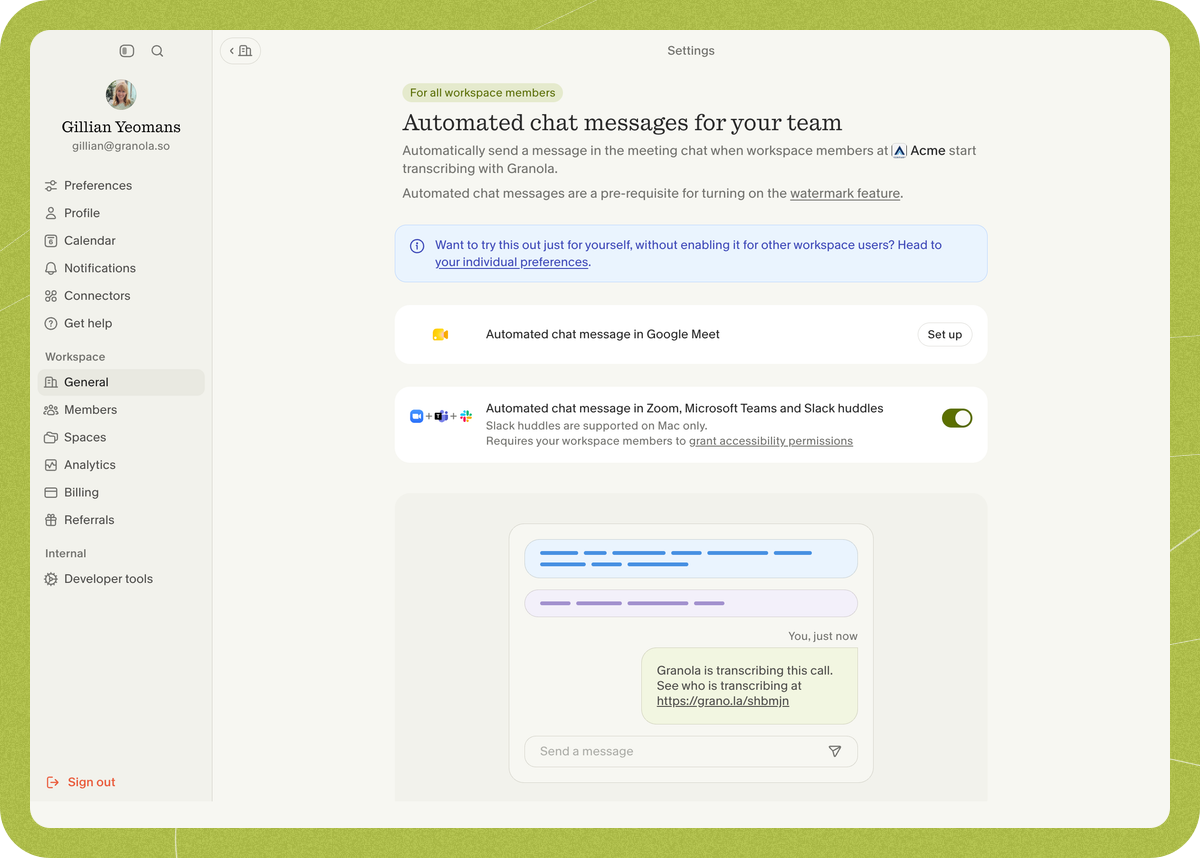This screenshot has width=1200, height=858.
Task: Click the Analytics chart icon
Action: tap(51, 465)
